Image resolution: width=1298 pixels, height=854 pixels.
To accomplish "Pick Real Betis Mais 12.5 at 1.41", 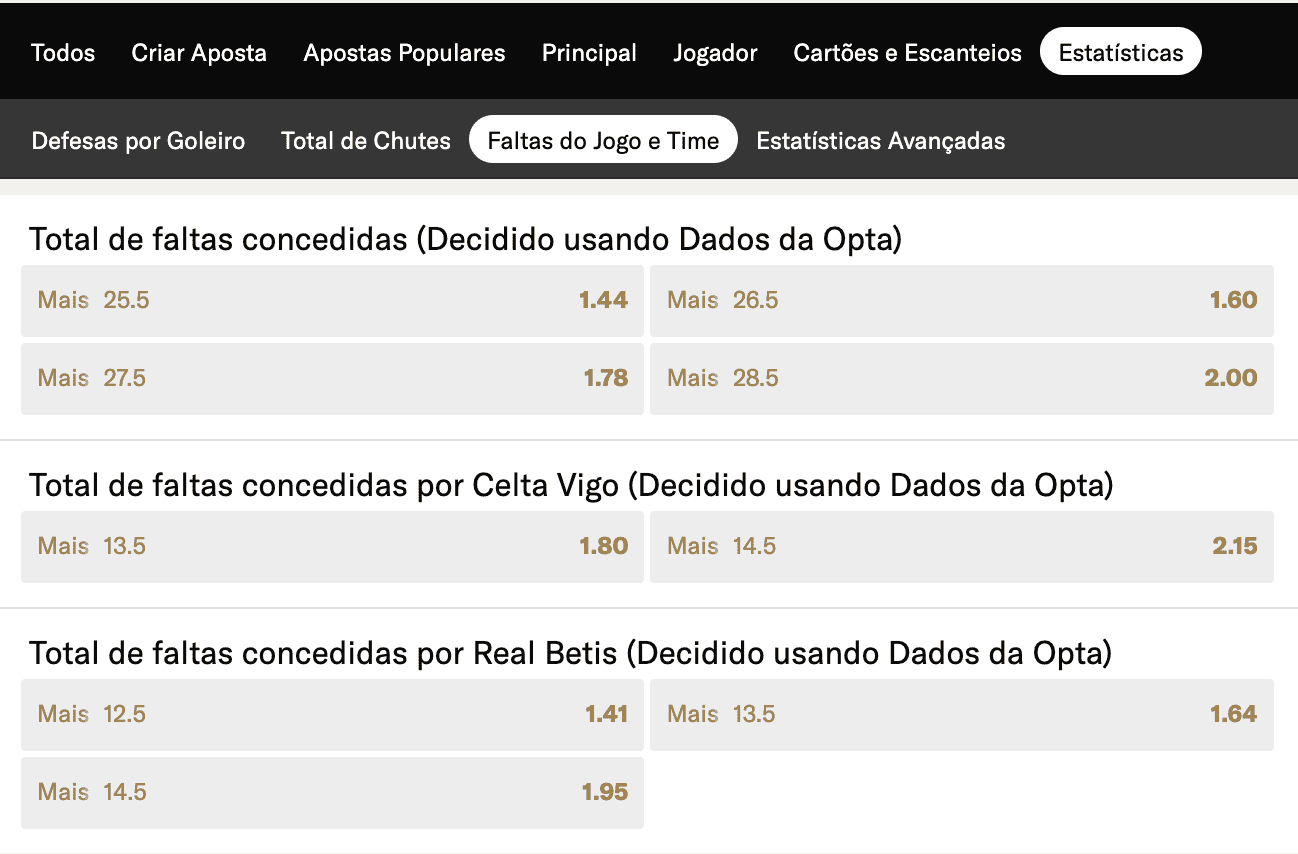I will [332, 714].
